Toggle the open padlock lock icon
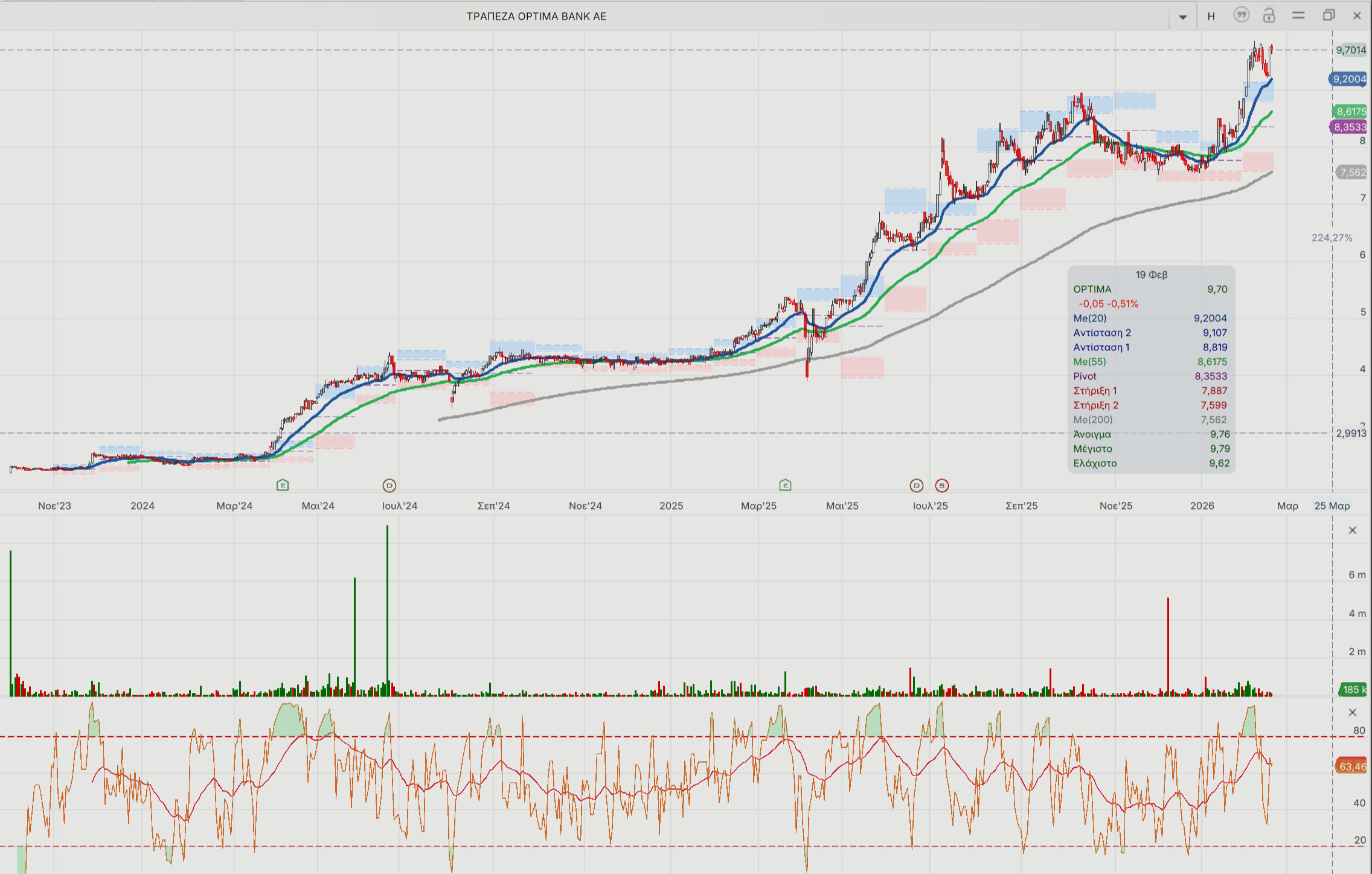Screen dimensions: 1372x874 (x=1269, y=15)
